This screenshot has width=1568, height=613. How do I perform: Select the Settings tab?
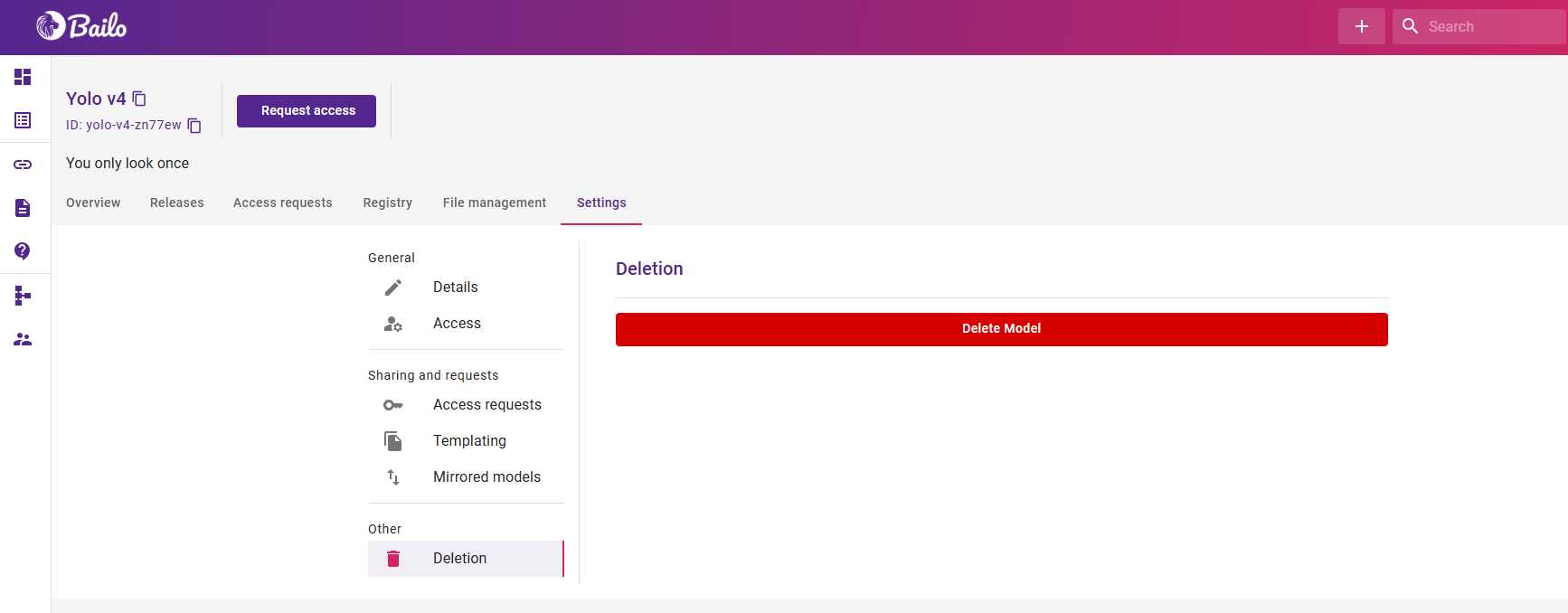601,203
